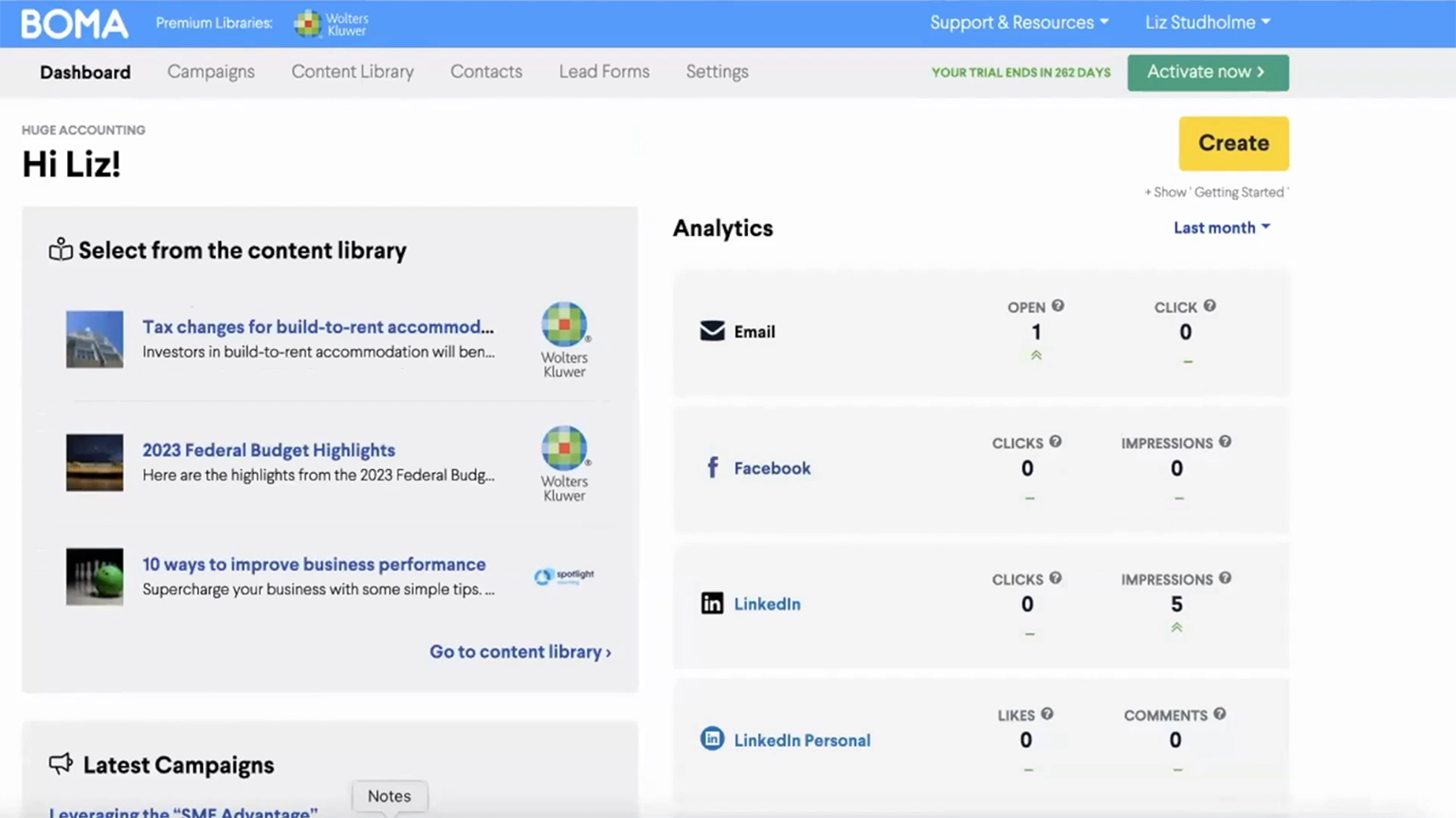Open the 2023 Federal Budget Highlights thumbnail
Screen dimensions: 1456x818
[x=95, y=463]
